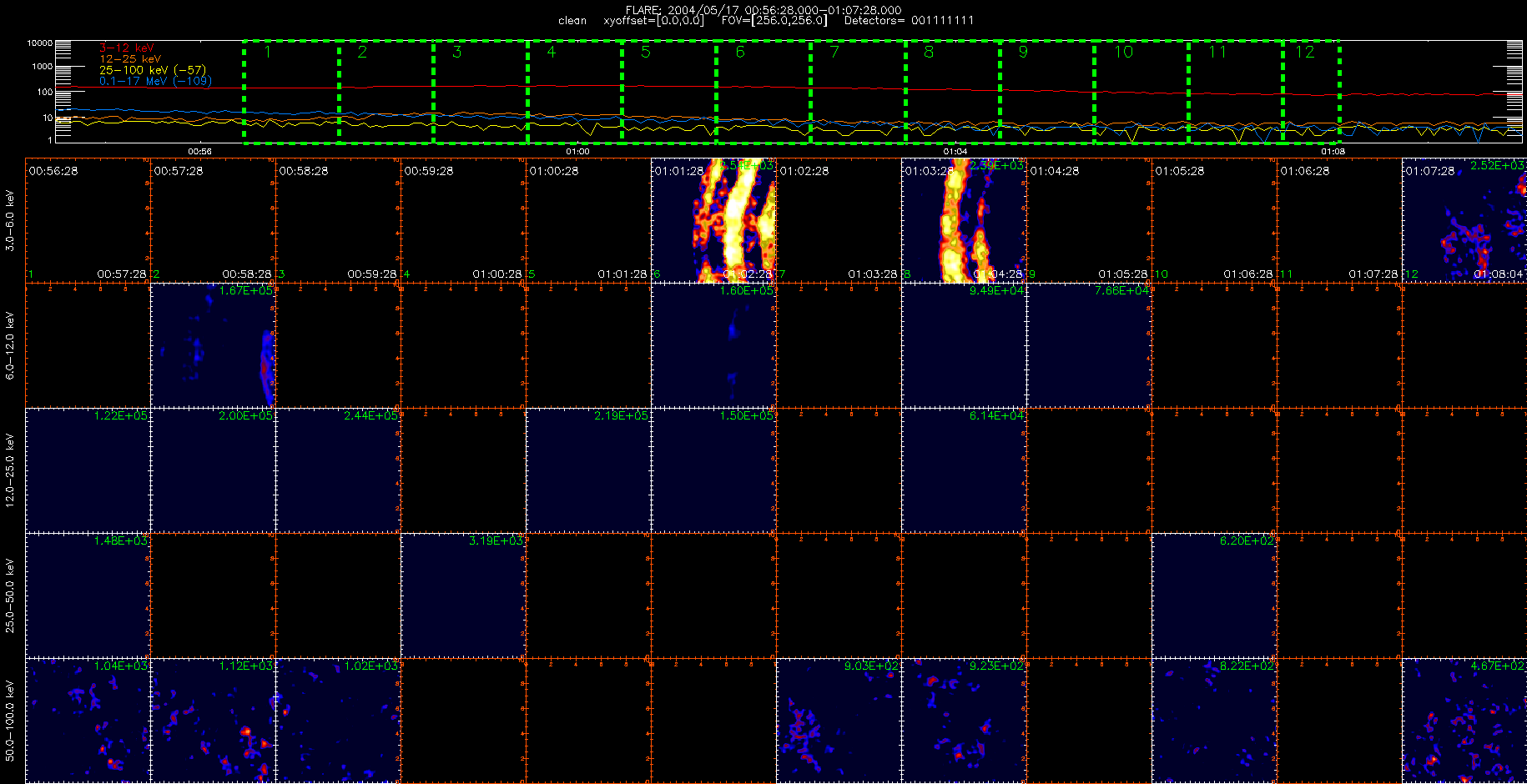The width and height of the screenshot is (1527, 784).
Task: Click the 01:05:28 start-time label of panel 10
Action: (1180, 170)
